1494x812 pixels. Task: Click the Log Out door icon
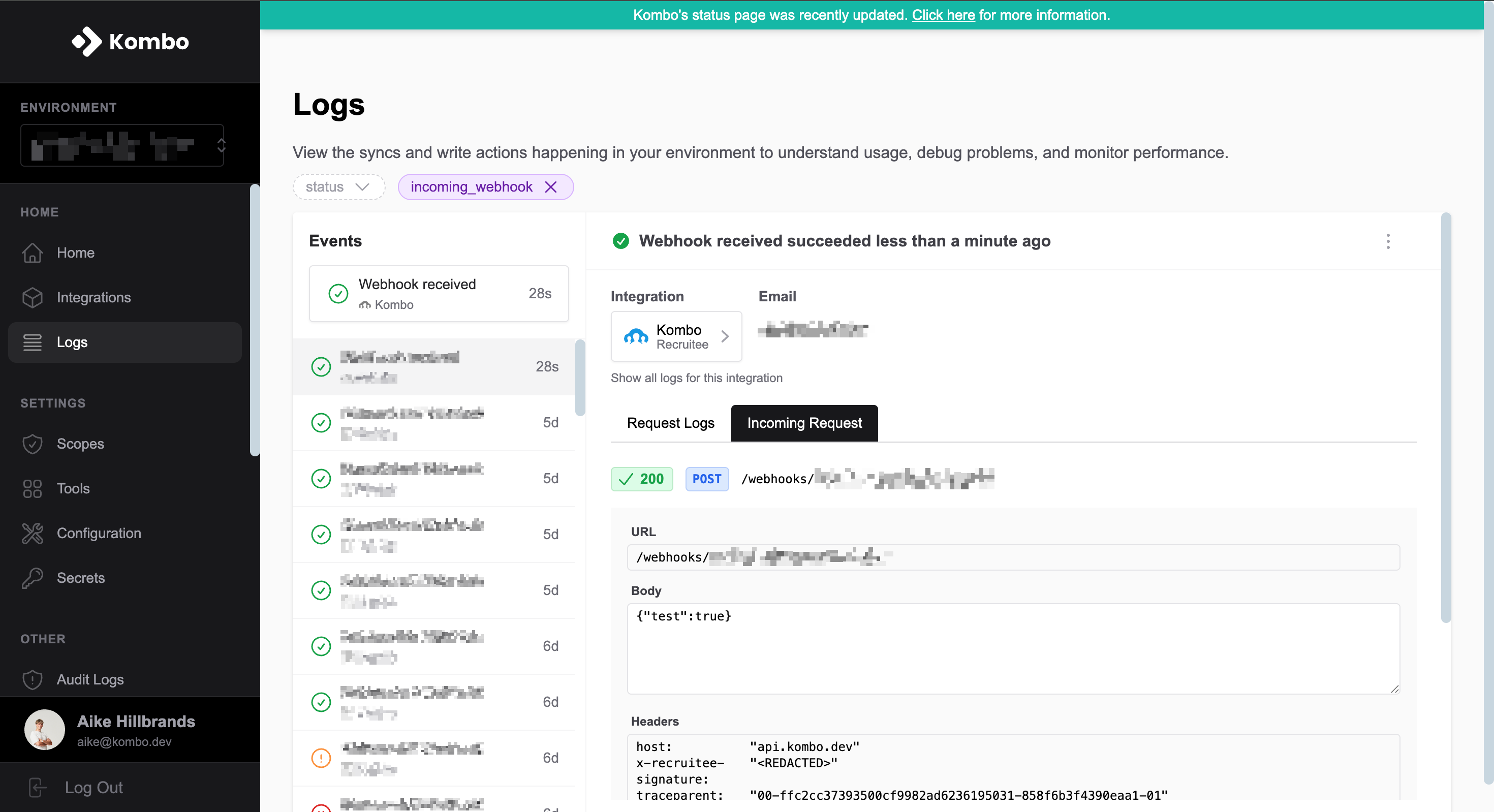[x=37, y=787]
